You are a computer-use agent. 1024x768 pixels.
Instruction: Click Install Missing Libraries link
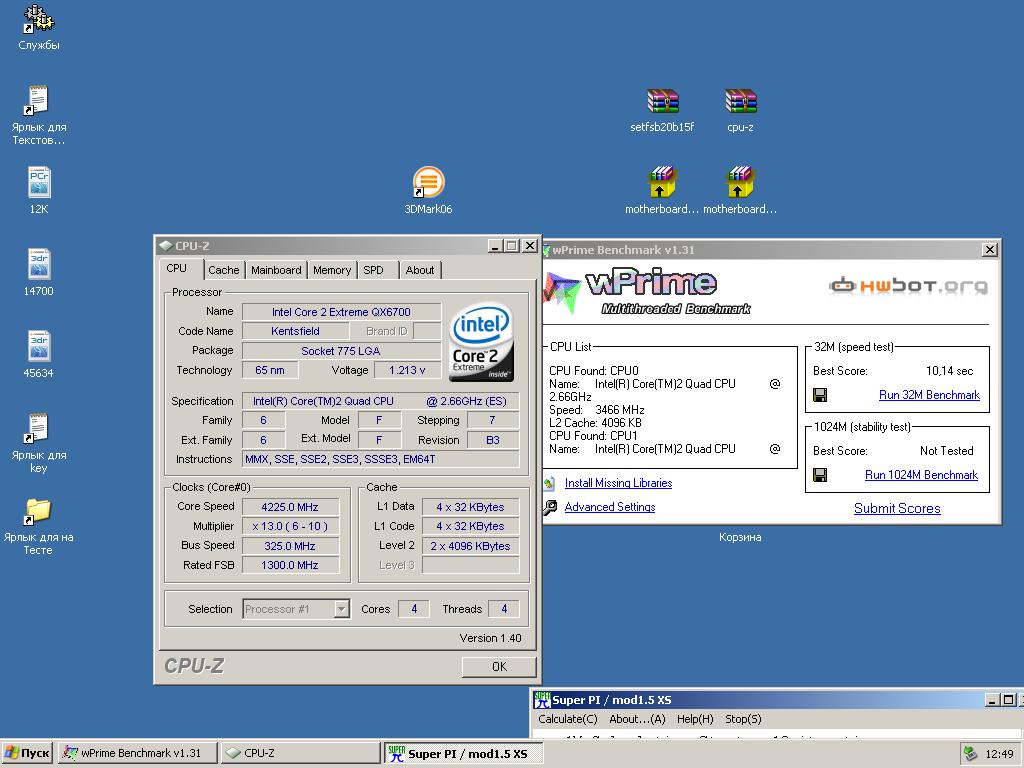pos(618,483)
